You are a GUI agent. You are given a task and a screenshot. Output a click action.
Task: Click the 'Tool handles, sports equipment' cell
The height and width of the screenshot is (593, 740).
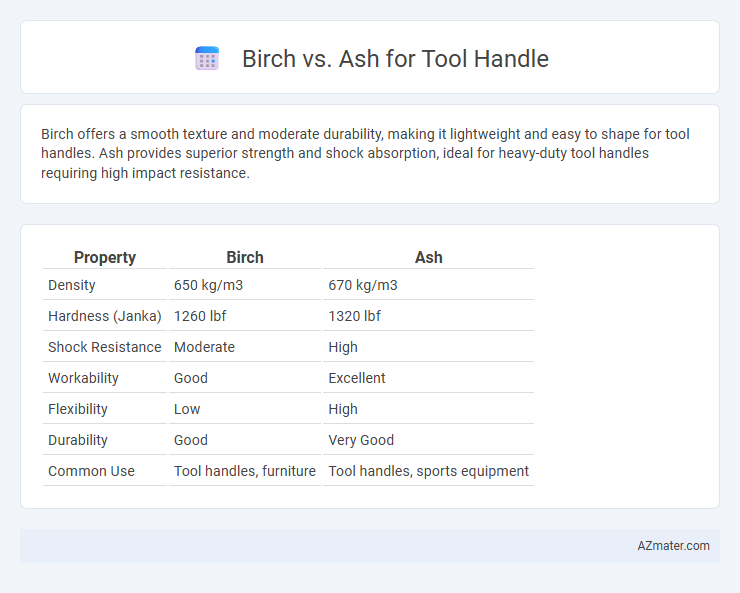click(429, 471)
